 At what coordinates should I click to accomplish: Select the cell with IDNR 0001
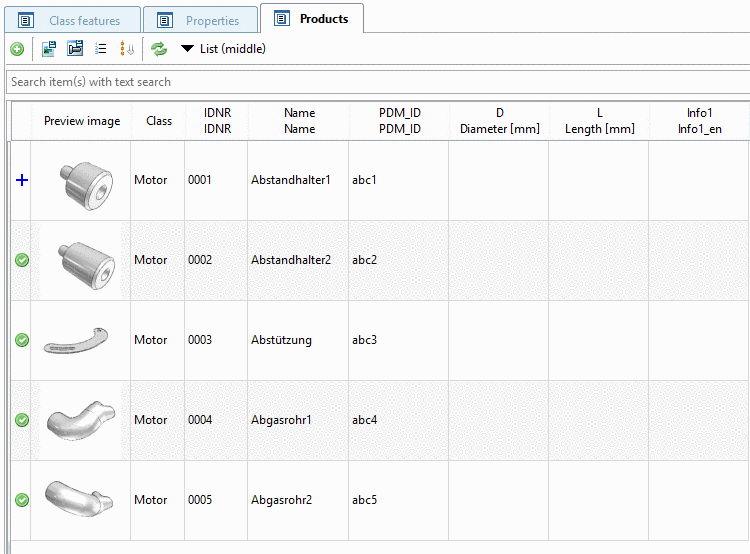tap(216, 180)
